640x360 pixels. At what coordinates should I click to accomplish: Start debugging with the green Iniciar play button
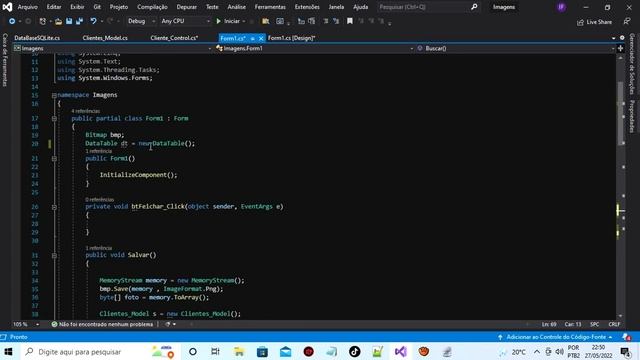point(229,21)
